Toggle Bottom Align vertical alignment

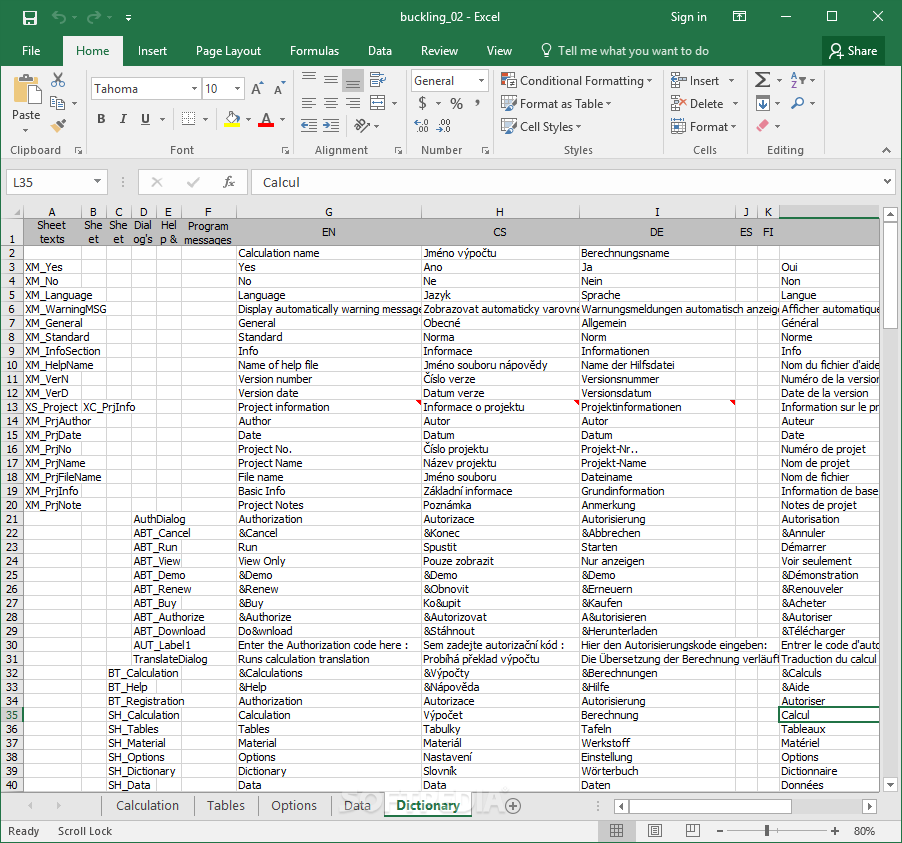(x=353, y=81)
